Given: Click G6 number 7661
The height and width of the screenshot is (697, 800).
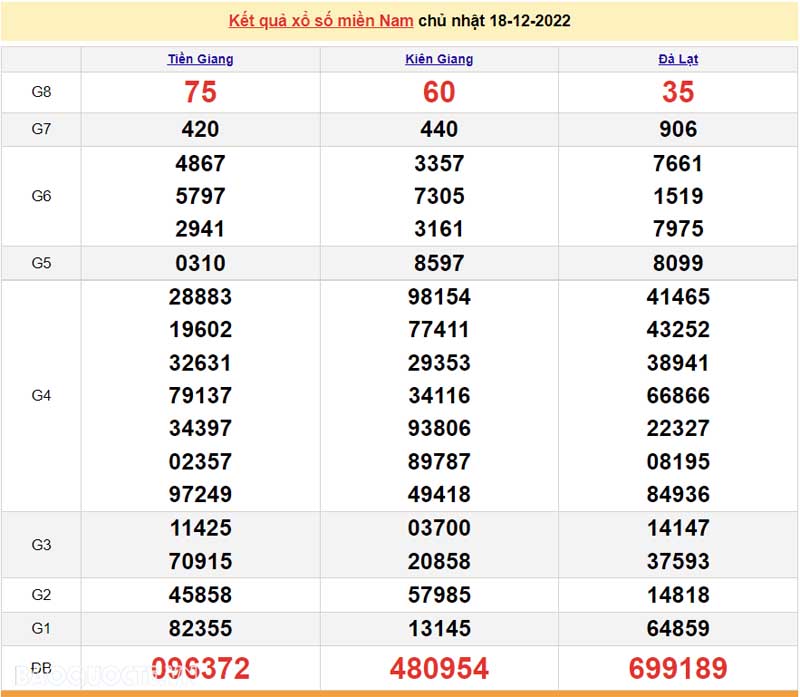Looking at the screenshot, I should click(x=678, y=164).
